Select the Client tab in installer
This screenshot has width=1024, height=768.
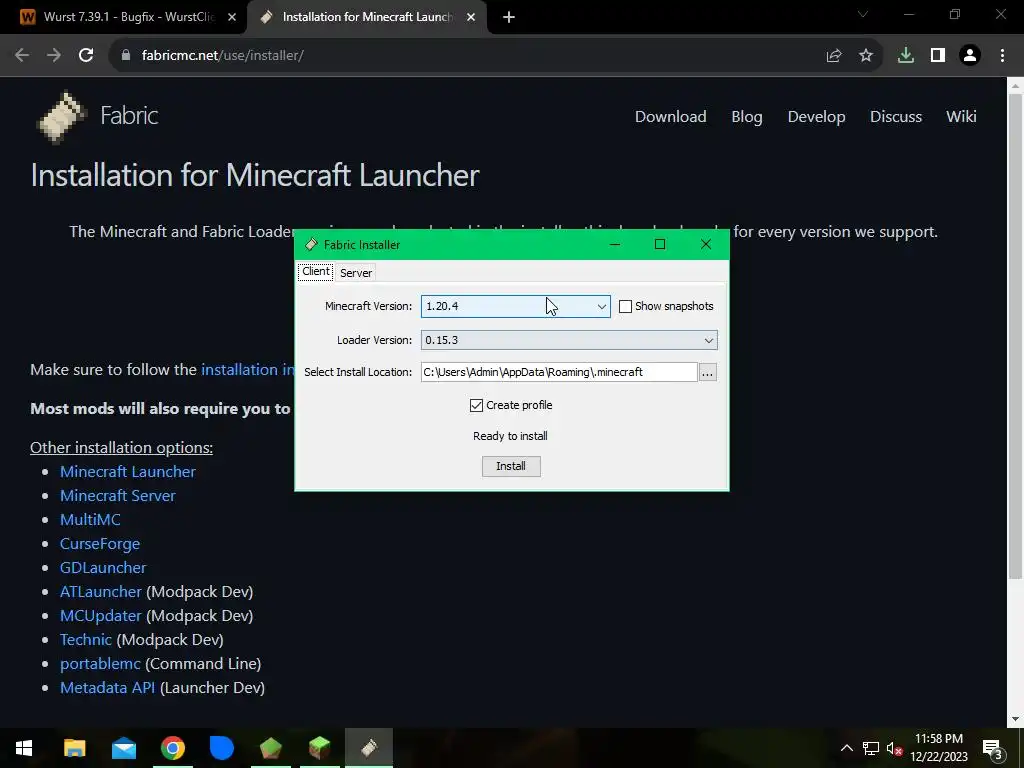(x=316, y=272)
